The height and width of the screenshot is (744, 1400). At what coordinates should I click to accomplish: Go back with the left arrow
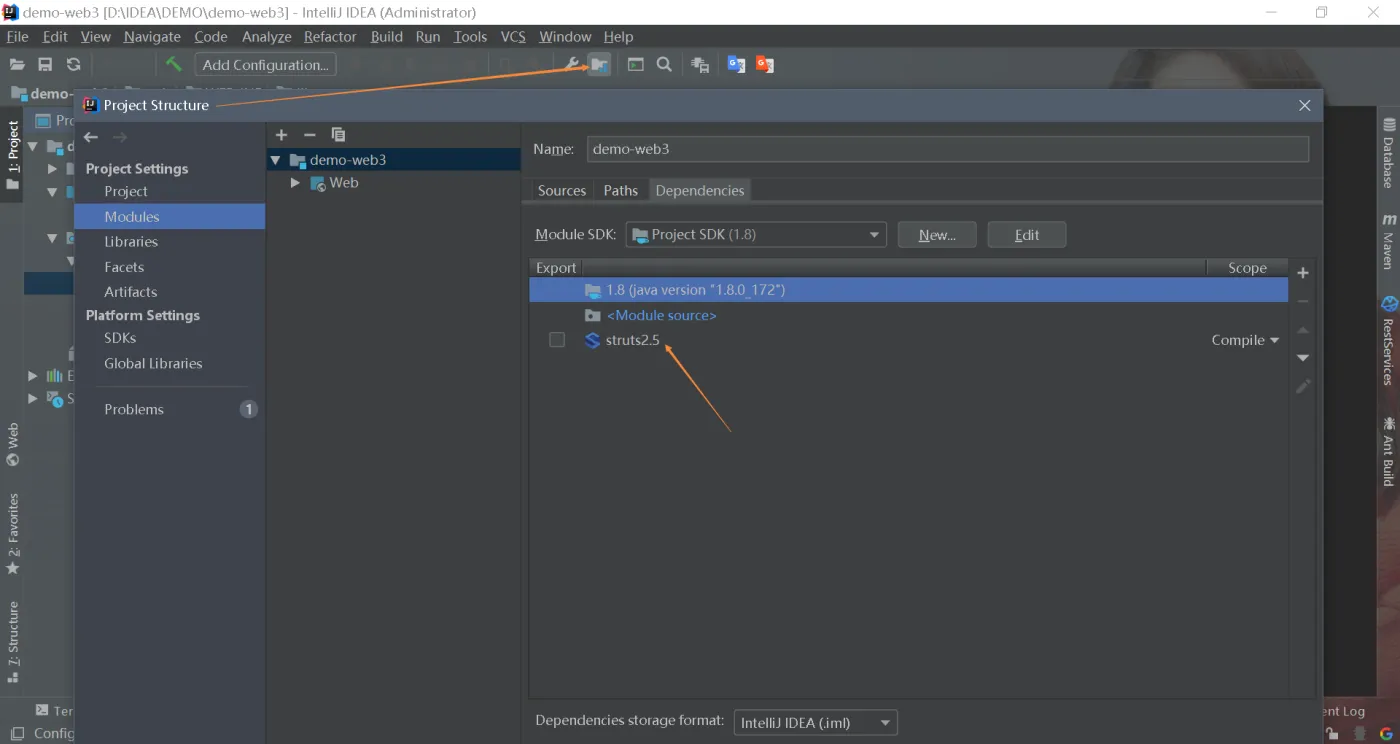tap(91, 137)
